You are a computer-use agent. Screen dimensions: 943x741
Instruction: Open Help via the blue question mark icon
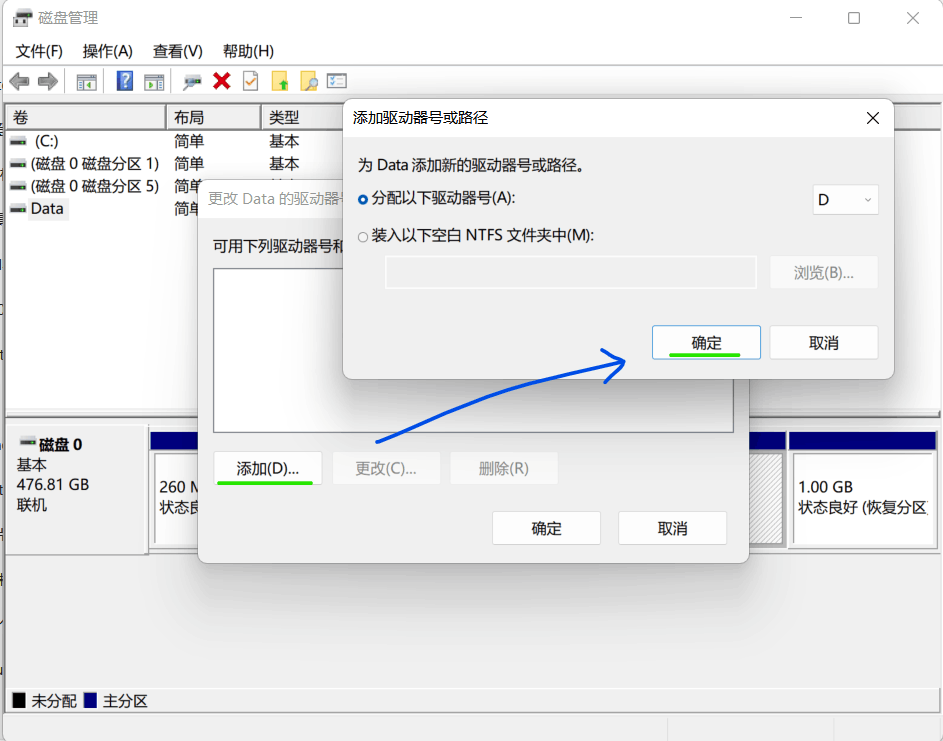point(124,81)
